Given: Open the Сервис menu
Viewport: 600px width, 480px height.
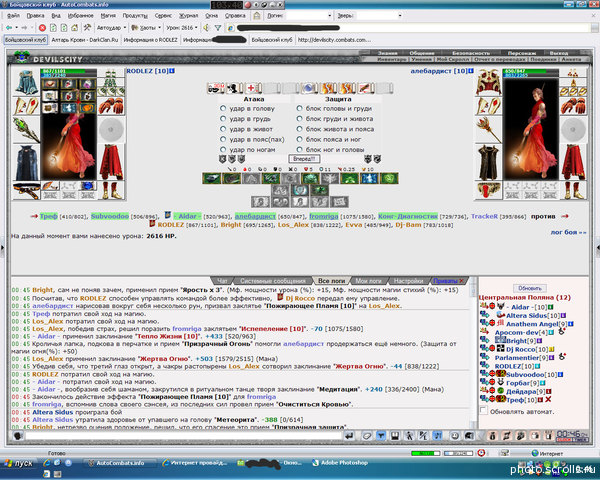Looking at the screenshot, I should coord(163,16).
